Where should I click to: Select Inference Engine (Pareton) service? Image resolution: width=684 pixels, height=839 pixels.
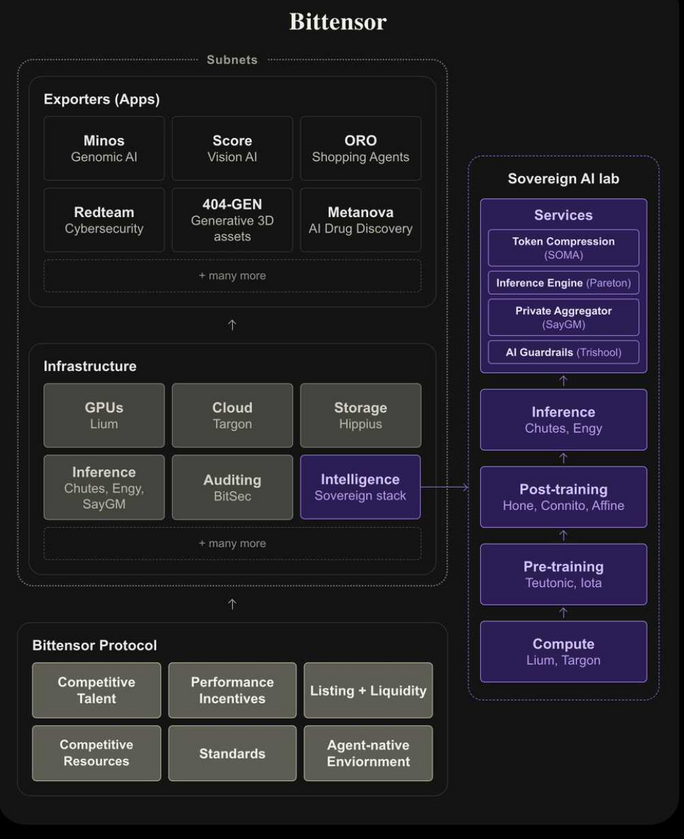(x=564, y=283)
